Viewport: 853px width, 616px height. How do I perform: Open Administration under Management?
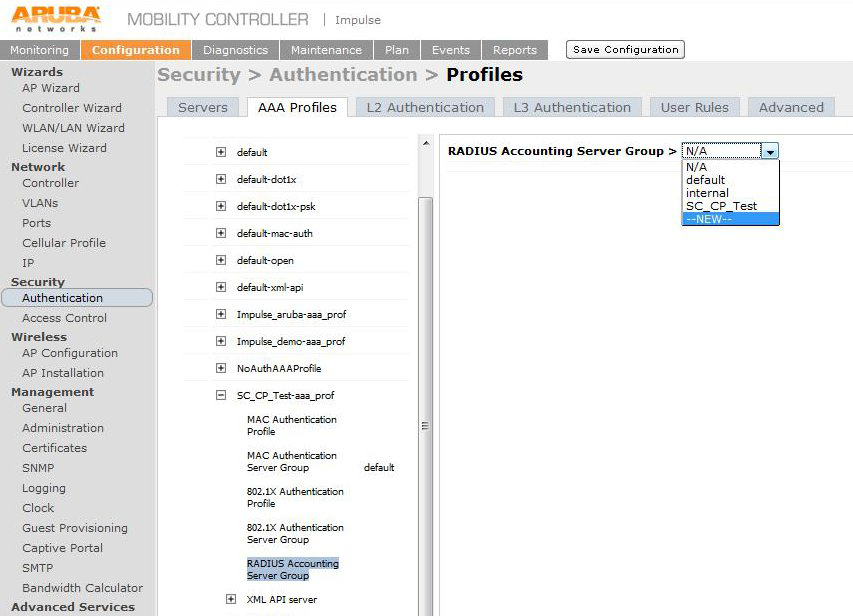click(x=63, y=428)
